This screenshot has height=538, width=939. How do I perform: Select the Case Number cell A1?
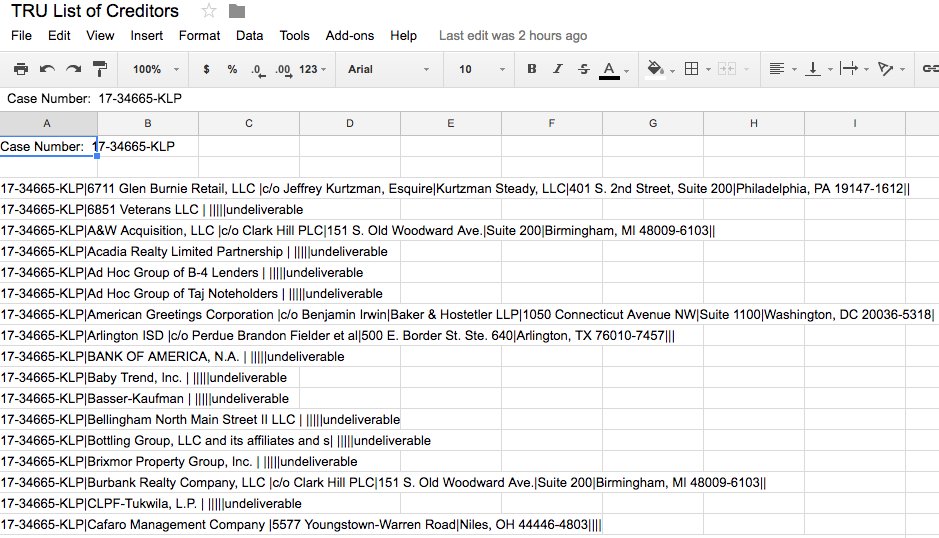click(x=48, y=146)
